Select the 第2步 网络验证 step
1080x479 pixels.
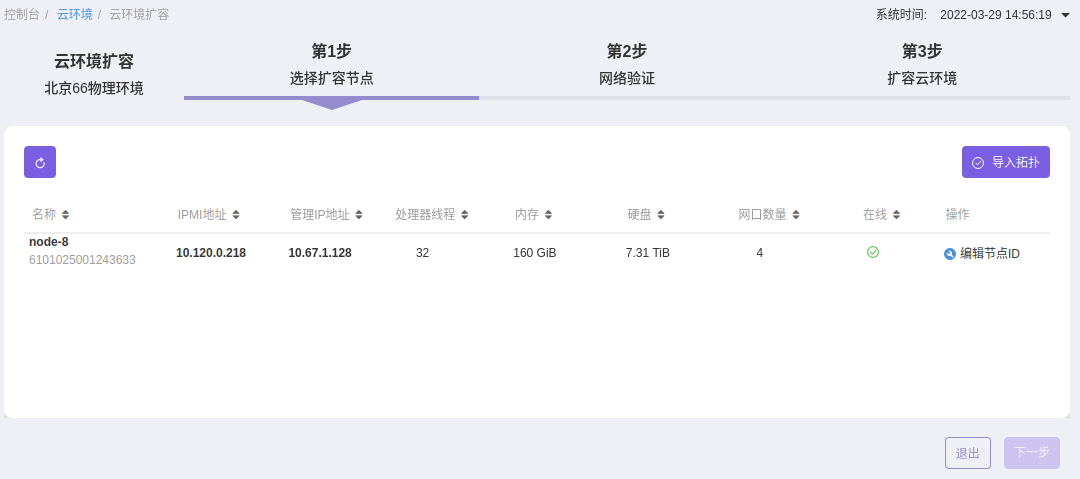click(626, 65)
